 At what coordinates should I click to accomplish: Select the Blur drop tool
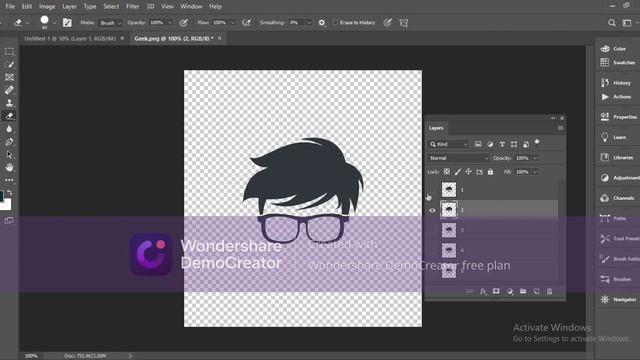[9, 129]
